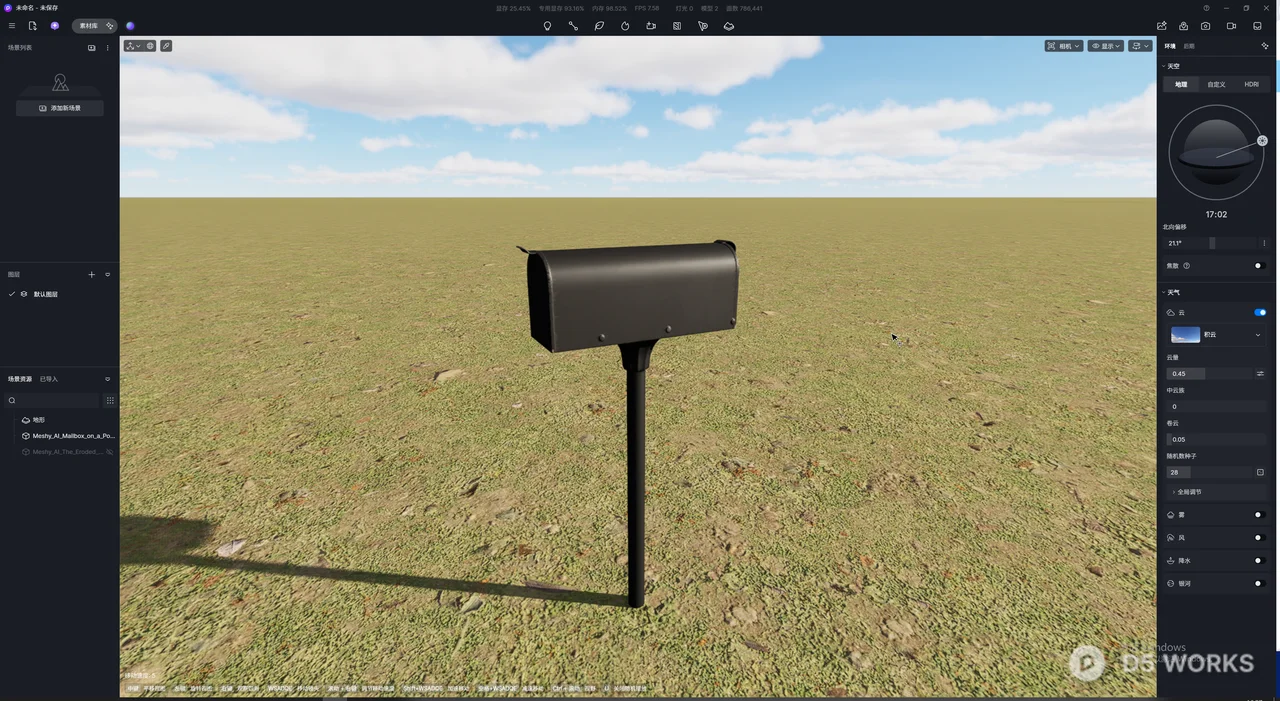Adjust the 北向偏移 slider at 21.1°
1280x701 pixels.
coord(1210,243)
